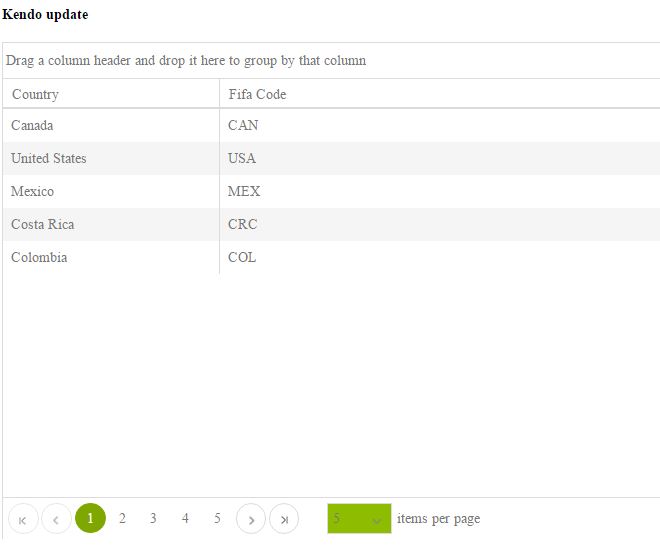Go to the first page arrow icon
The height and width of the screenshot is (557, 660).
(23, 519)
